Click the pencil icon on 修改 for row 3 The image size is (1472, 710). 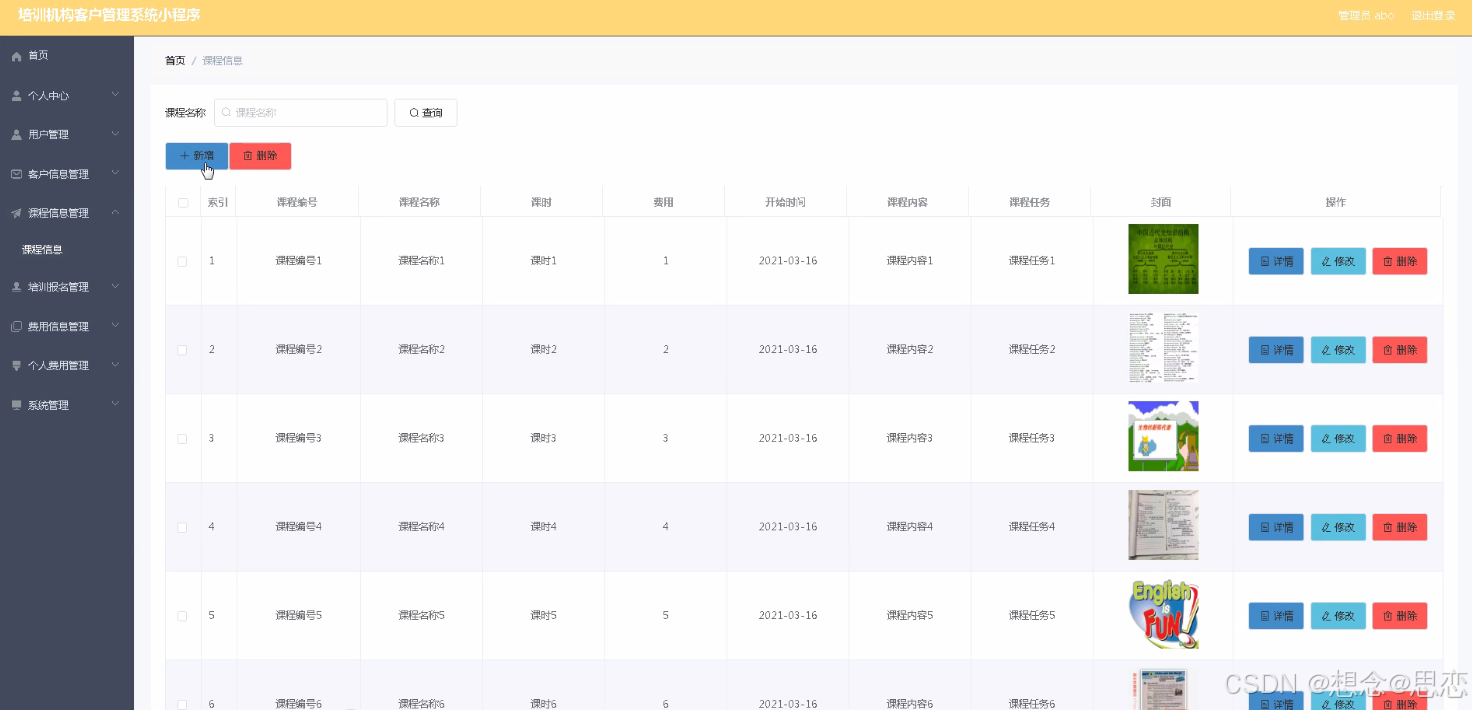pos(1326,439)
